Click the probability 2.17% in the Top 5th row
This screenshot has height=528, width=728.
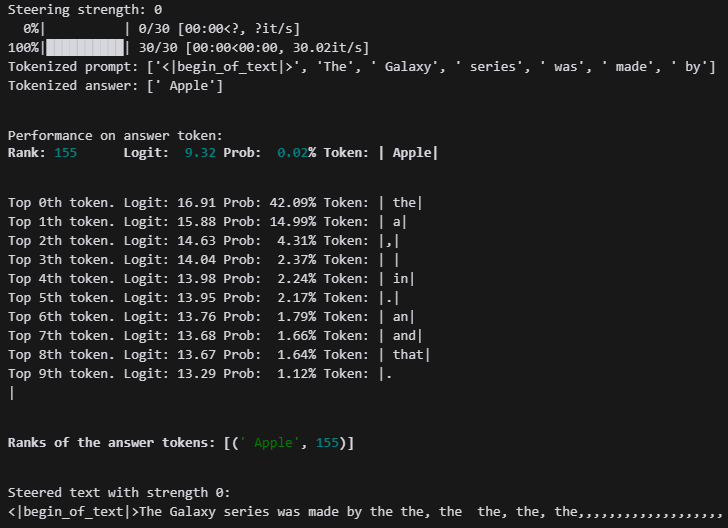[x=296, y=298]
